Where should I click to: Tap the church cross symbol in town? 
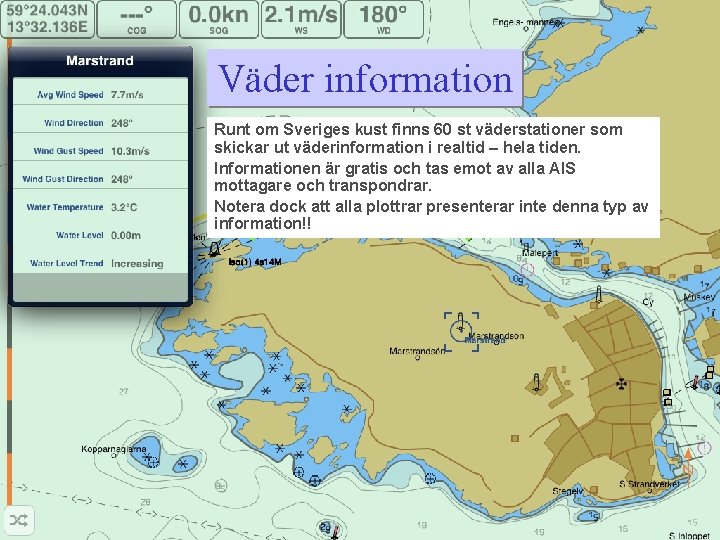621,383
